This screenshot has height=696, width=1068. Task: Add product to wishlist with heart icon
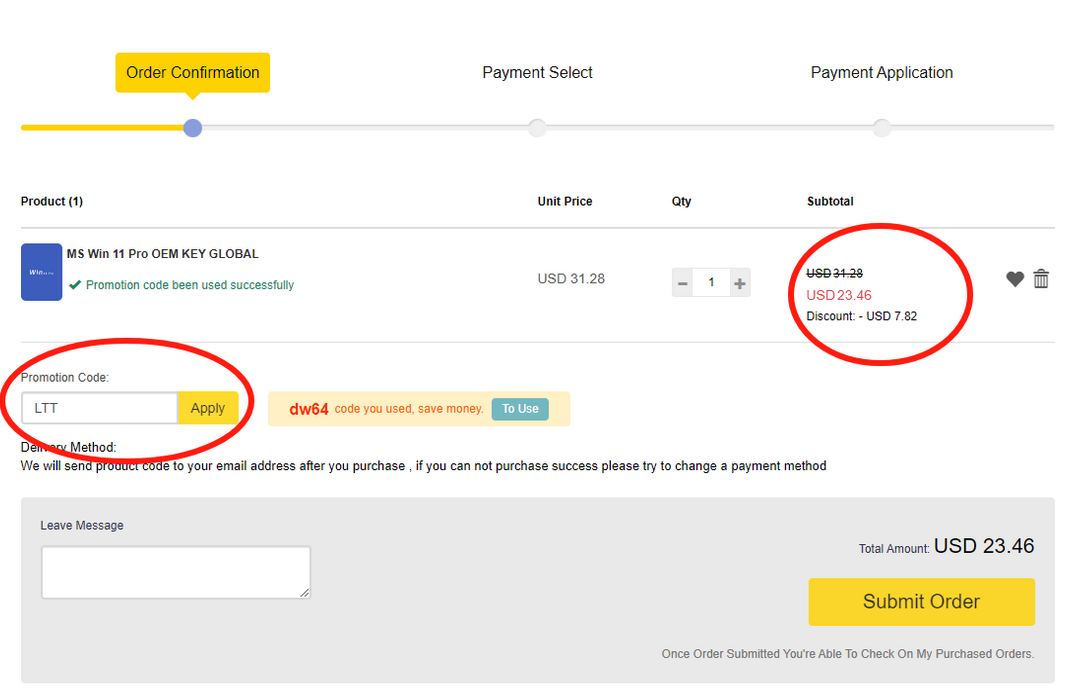click(x=1014, y=279)
